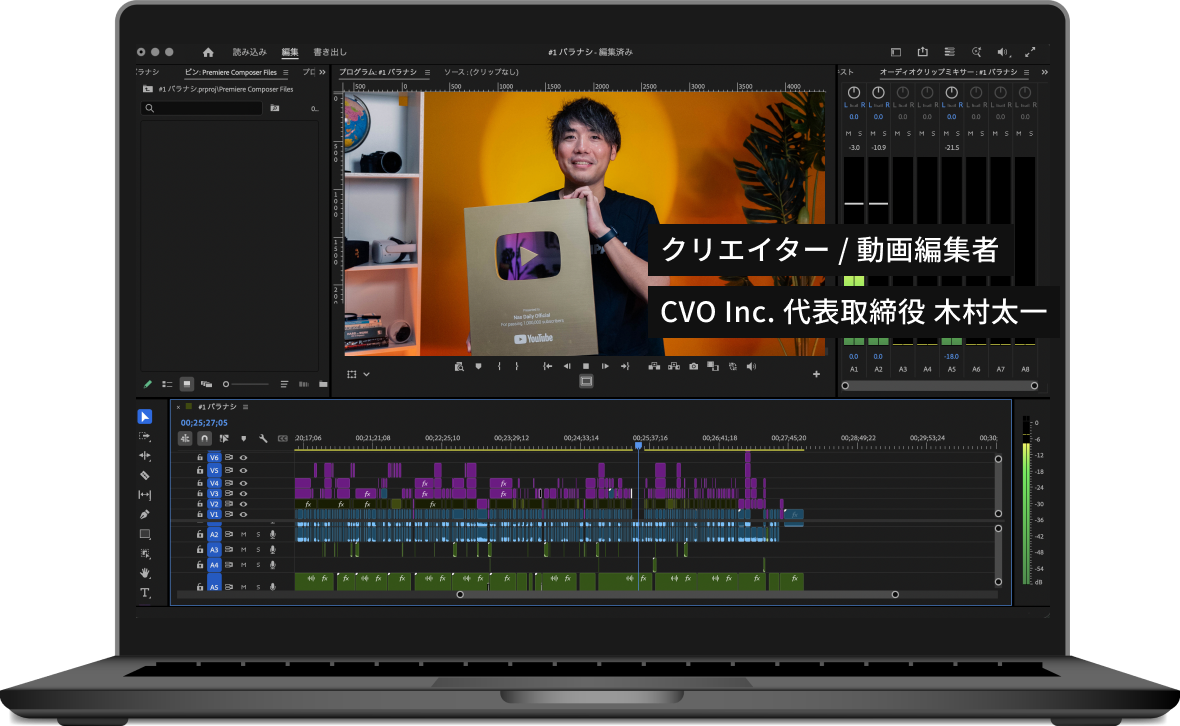This screenshot has width=1180, height=726.
Task: Toggle insert sequences as nests button
Action: [184, 439]
